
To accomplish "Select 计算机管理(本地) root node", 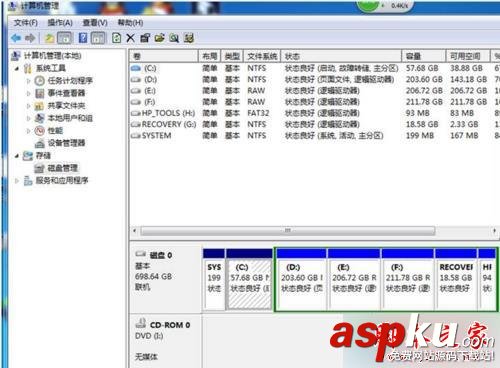I will (x=52, y=56).
